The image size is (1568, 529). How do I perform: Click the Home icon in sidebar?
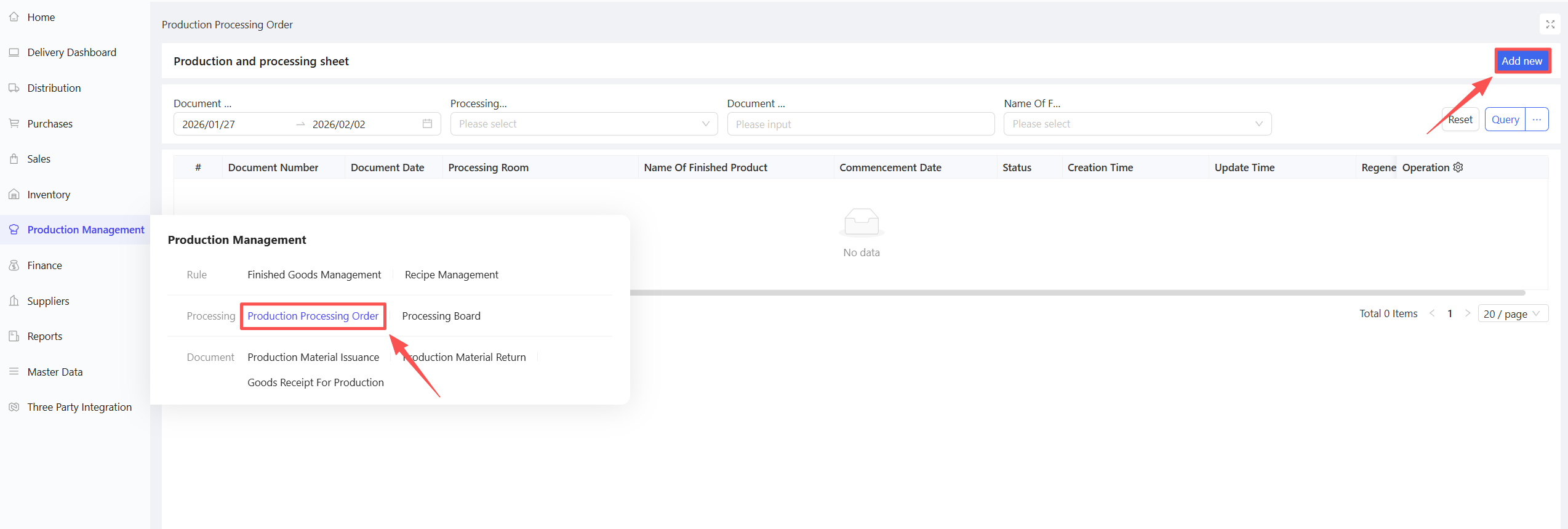(x=14, y=17)
